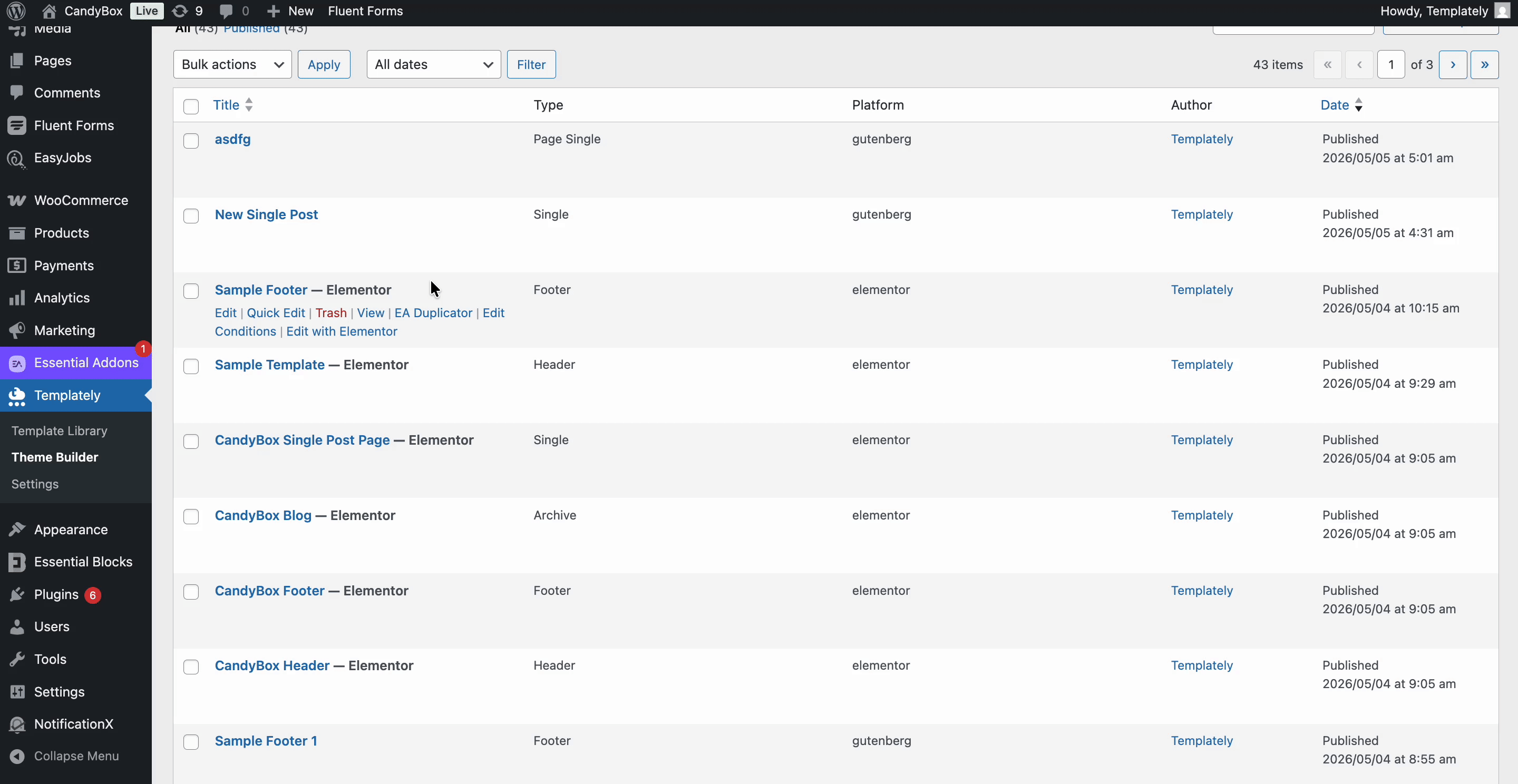Toggle the select-all checkbox in table header
Image resolution: width=1518 pixels, height=784 pixels.
coord(191,106)
